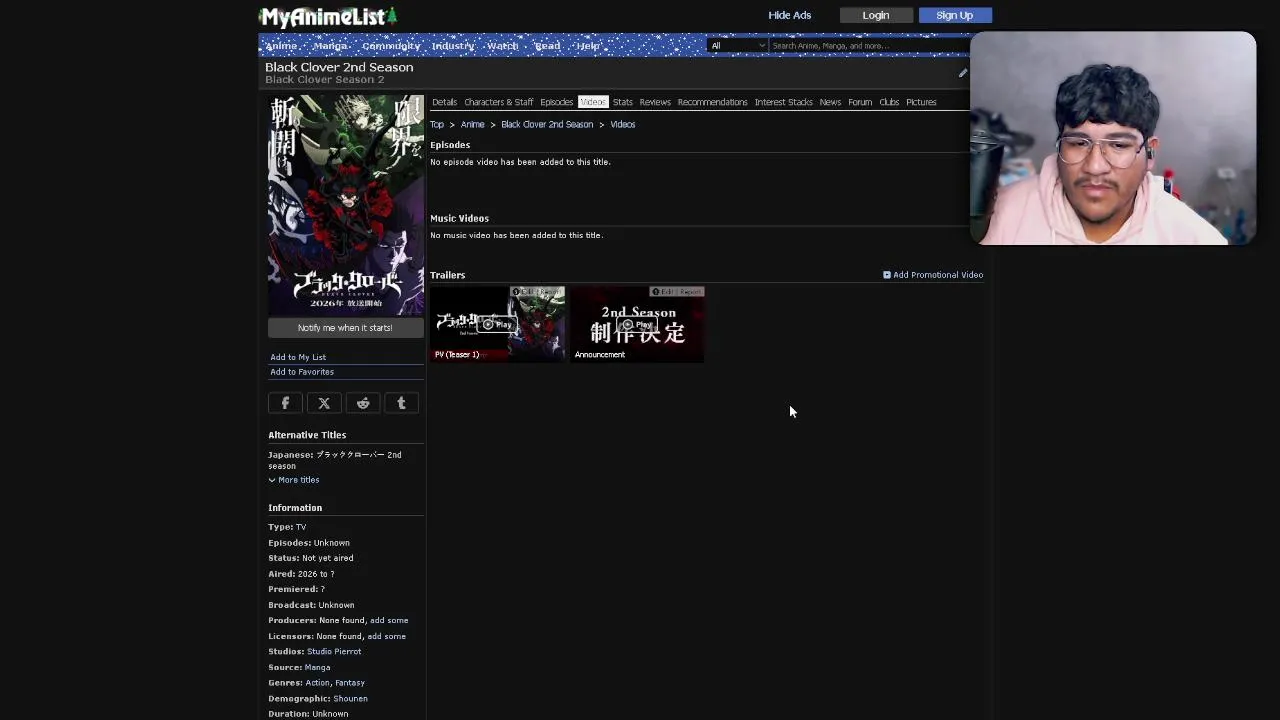Viewport: 1280px width, 720px height.
Task: Share on Tumblr icon
Action: tap(401, 403)
